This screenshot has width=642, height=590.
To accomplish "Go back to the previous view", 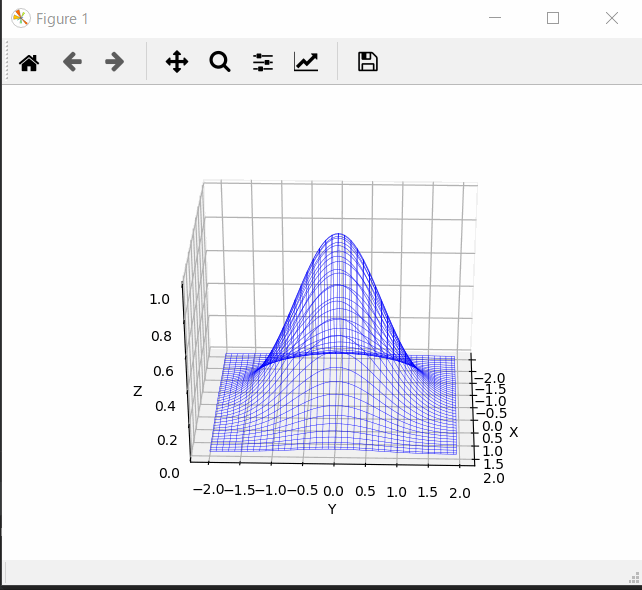I will [x=72, y=62].
